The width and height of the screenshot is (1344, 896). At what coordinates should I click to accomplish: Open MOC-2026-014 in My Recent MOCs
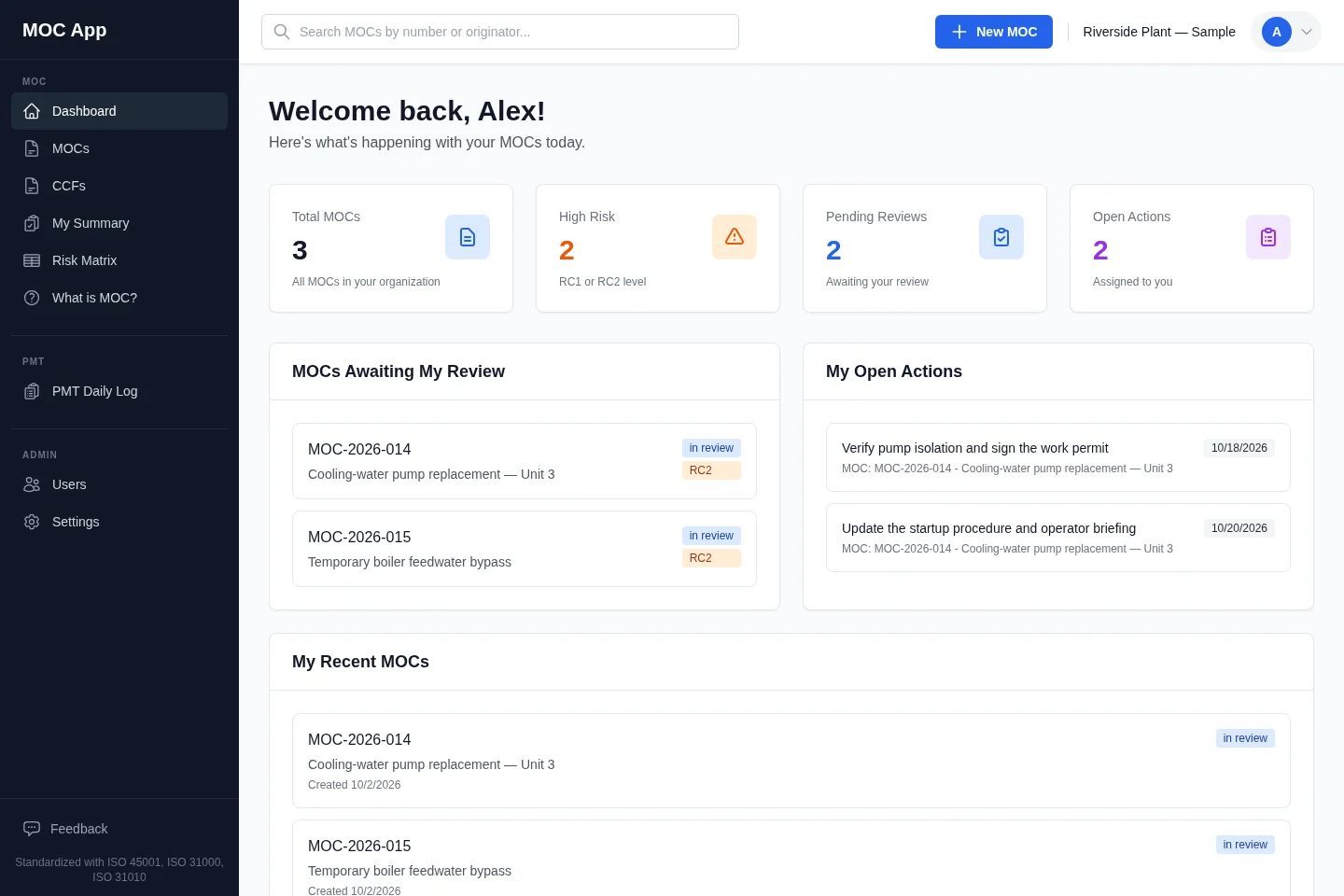pos(791,761)
